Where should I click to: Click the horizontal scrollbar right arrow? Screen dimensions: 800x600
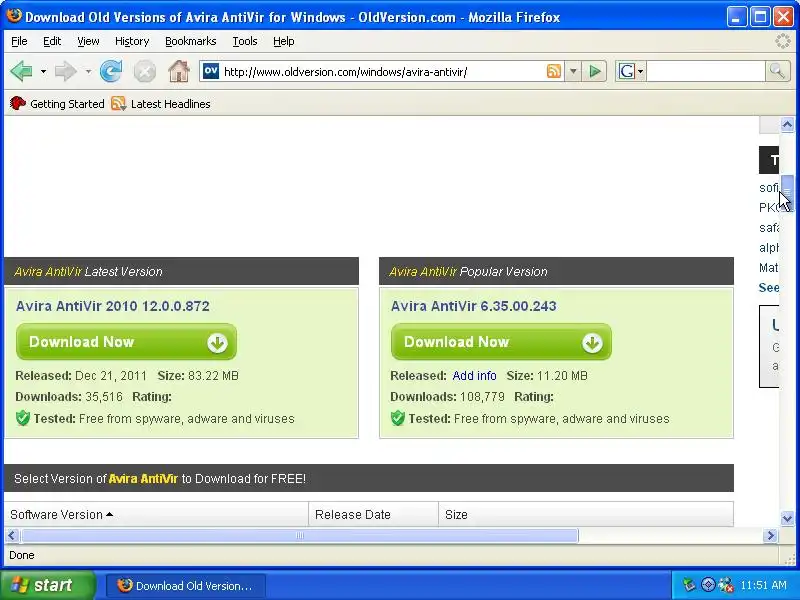pos(770,536)
